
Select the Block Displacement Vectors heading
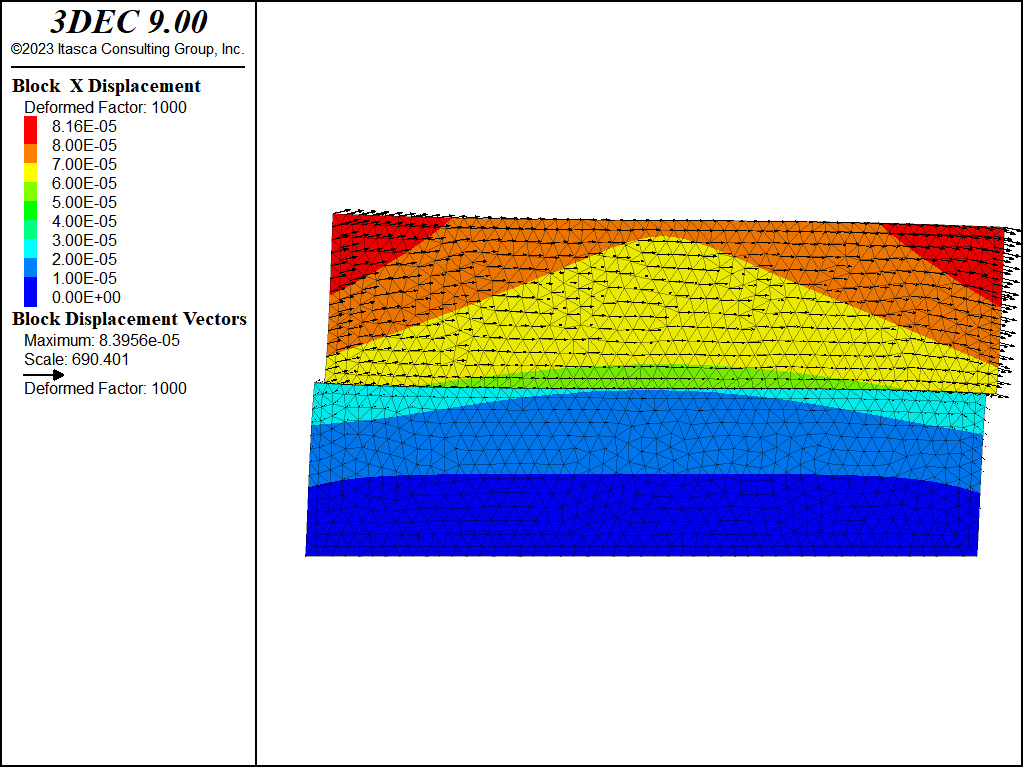click(129, 319)
